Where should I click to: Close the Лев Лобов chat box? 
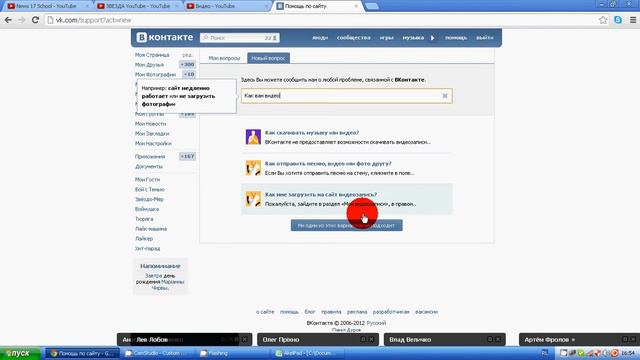point(244,339)
